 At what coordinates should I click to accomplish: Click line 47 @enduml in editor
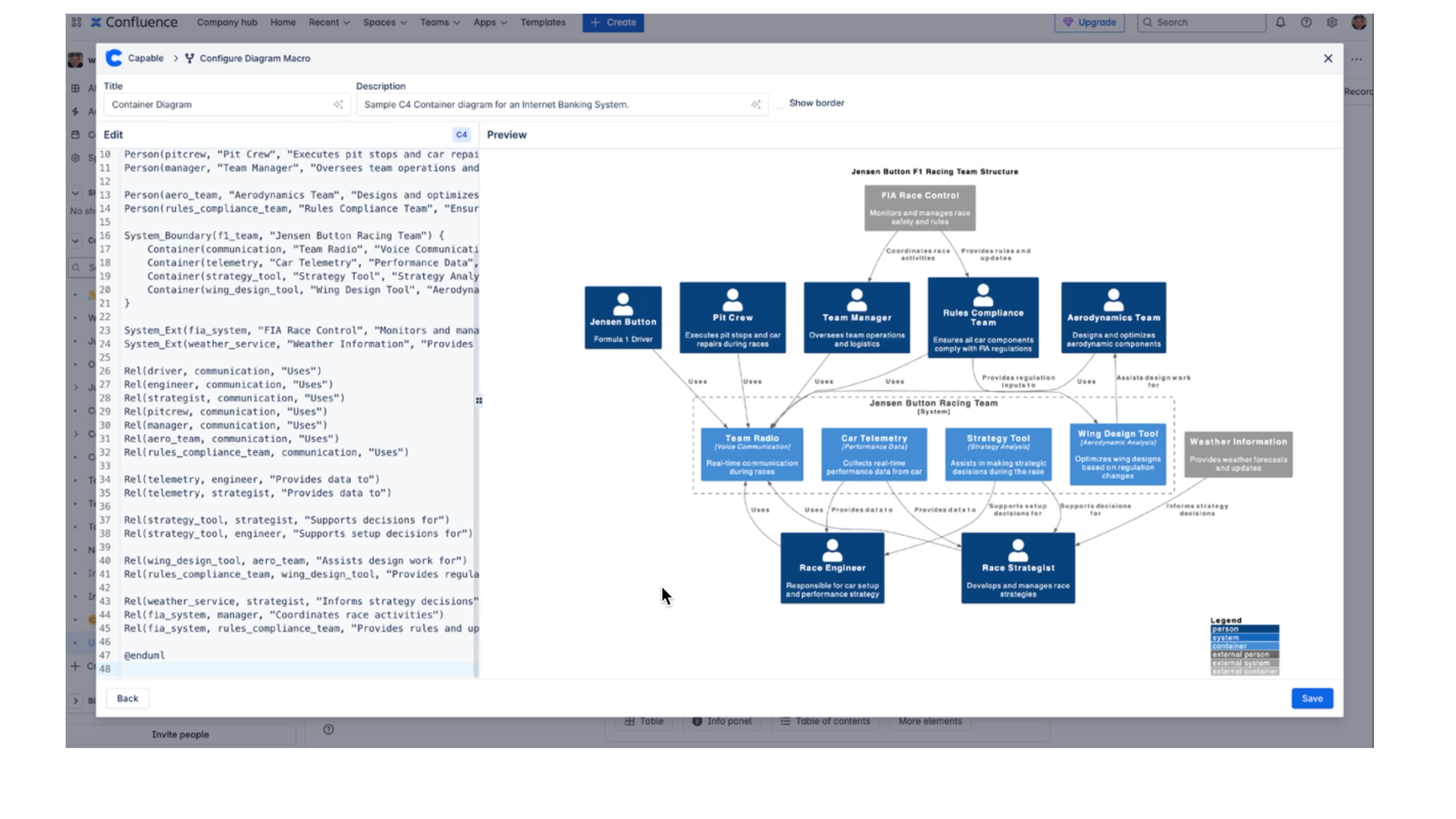[144, 655]
